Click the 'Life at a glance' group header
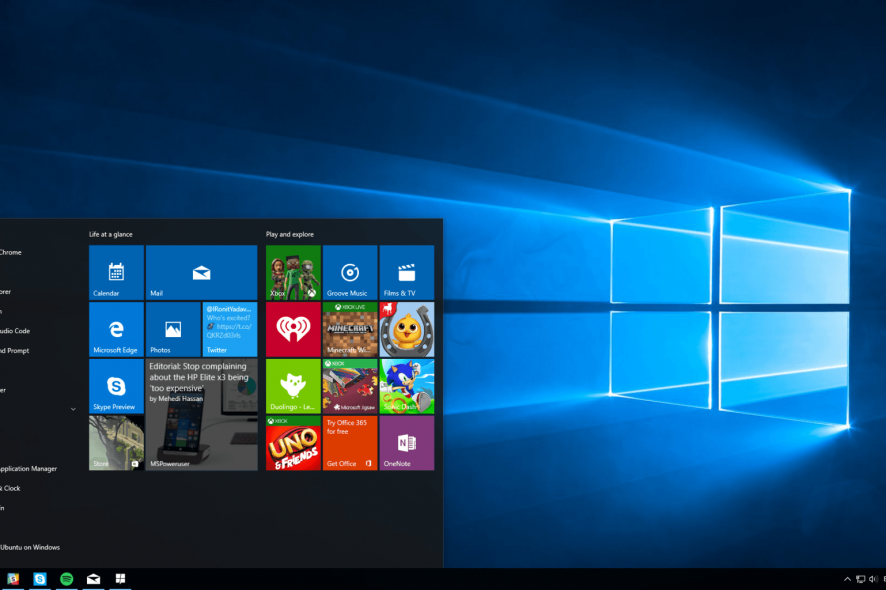 (111, 234)
